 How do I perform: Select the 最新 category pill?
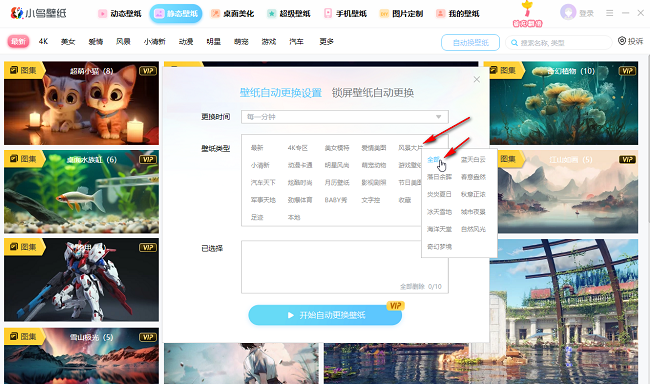click(18, 41)
